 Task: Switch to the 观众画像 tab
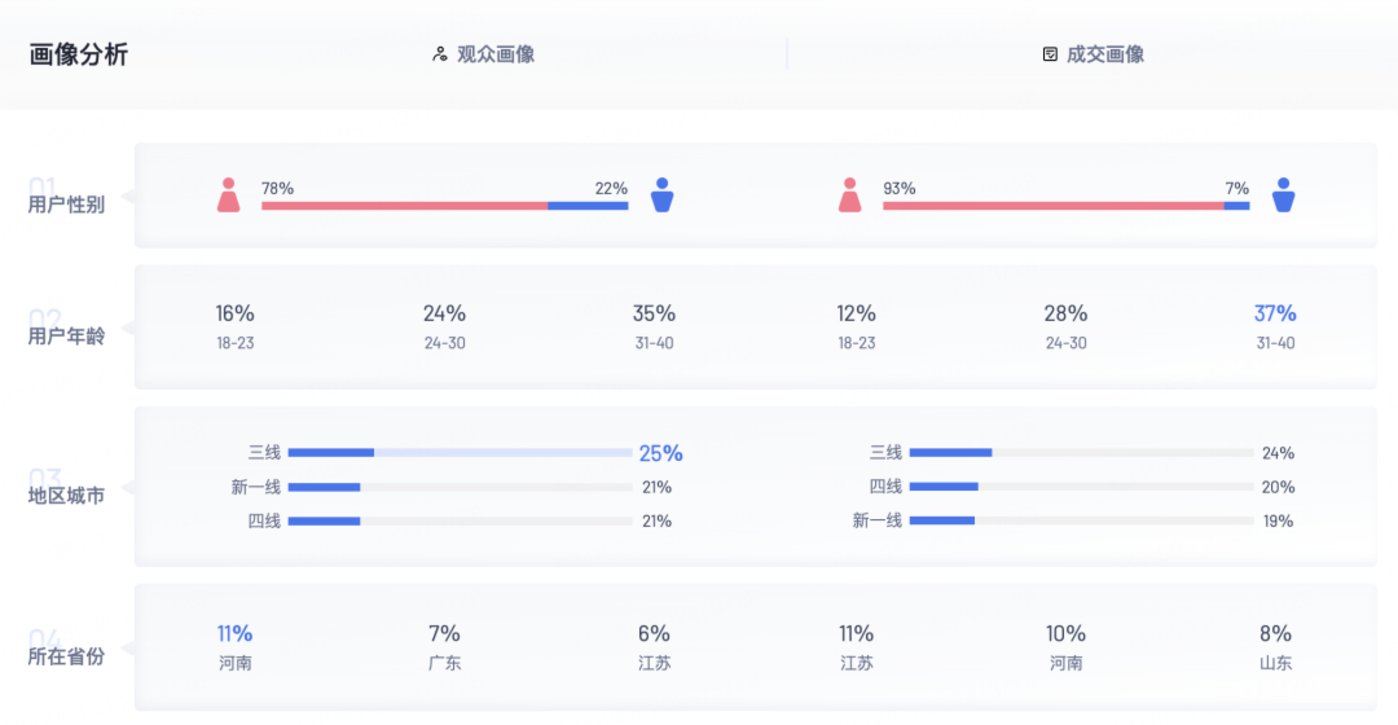click(495, 54)
